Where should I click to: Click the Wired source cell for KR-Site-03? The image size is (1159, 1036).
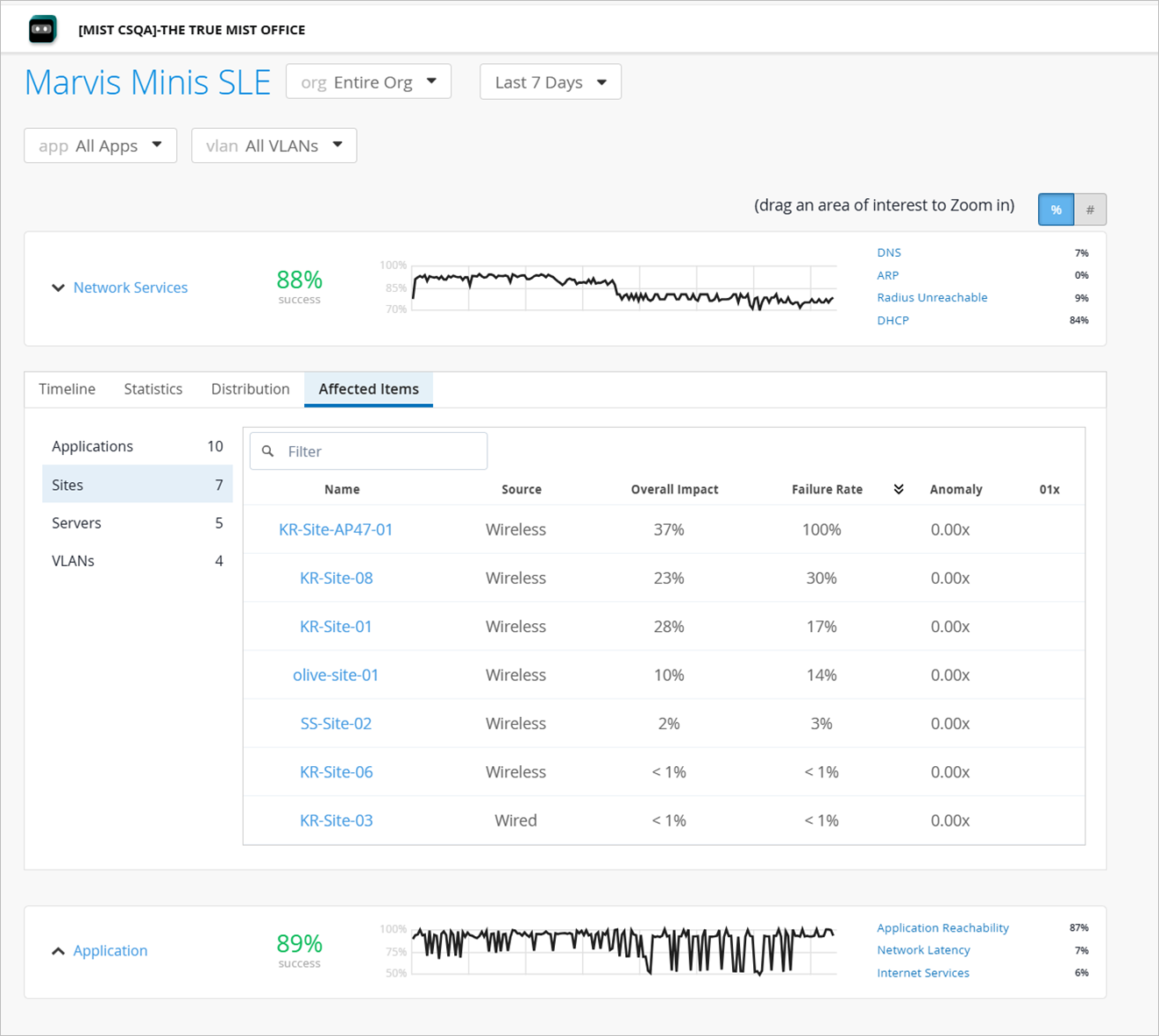point(516,820)
